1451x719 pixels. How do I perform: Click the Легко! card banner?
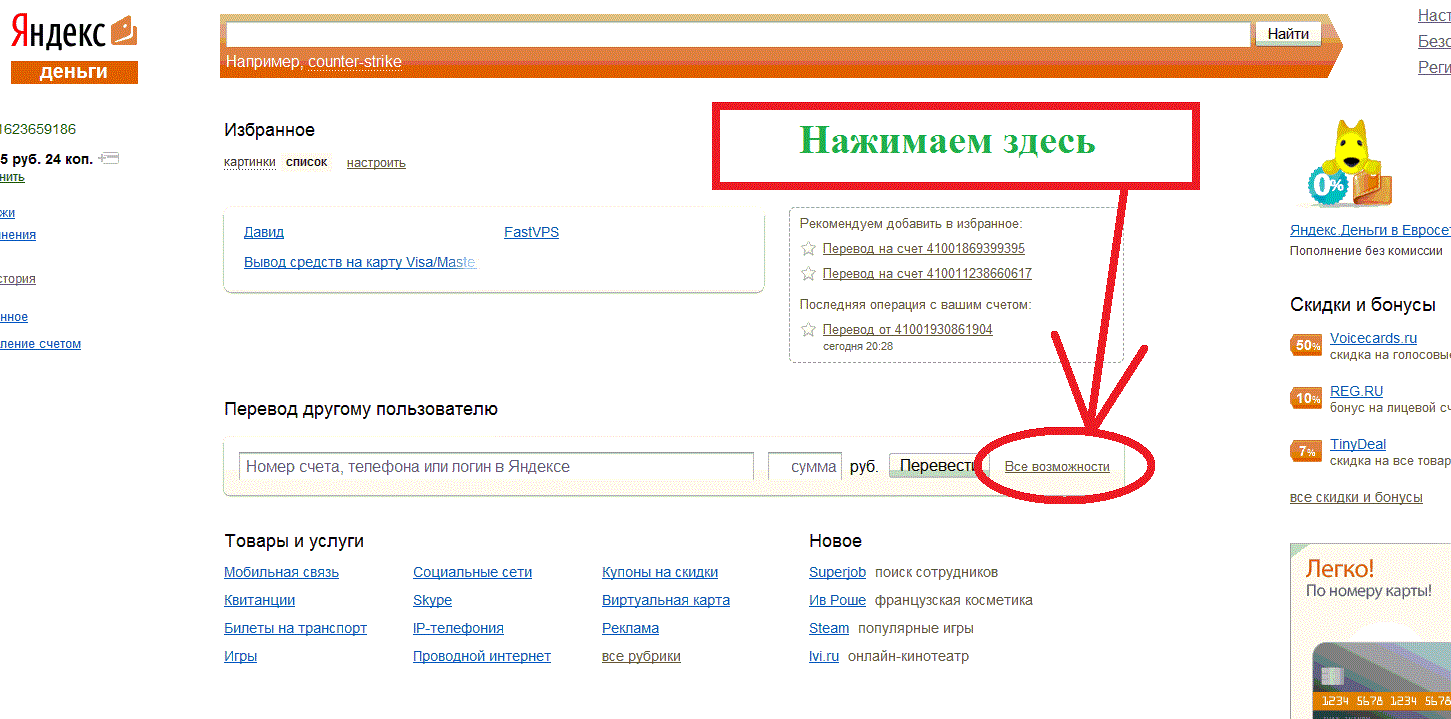[x=1370, y=631]
